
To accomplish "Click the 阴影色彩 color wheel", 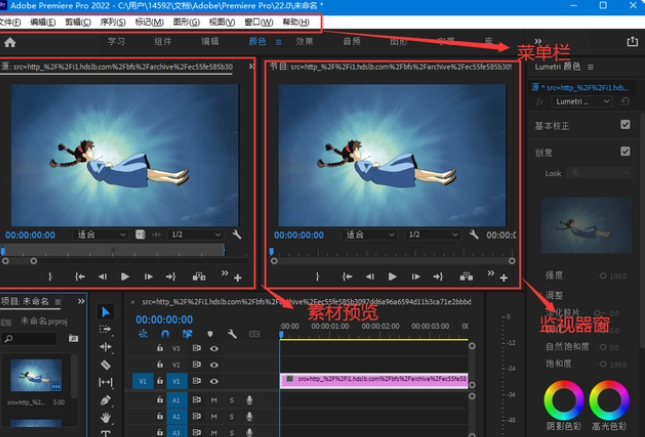I will tap(563, 402).
